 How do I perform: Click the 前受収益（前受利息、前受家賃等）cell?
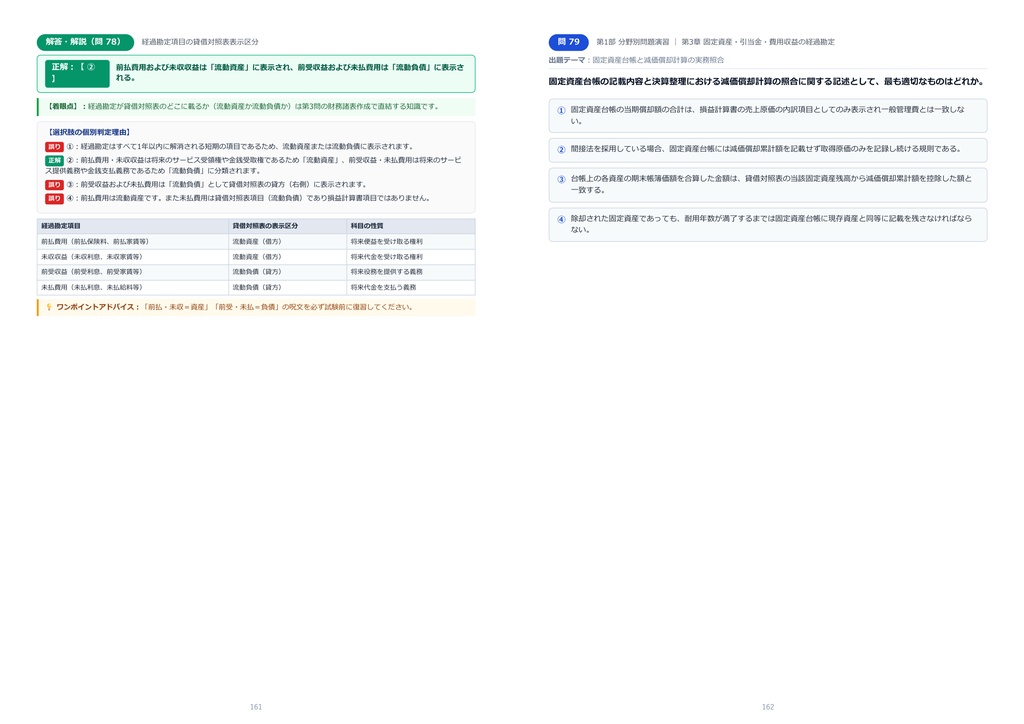[x=133, y=272]
